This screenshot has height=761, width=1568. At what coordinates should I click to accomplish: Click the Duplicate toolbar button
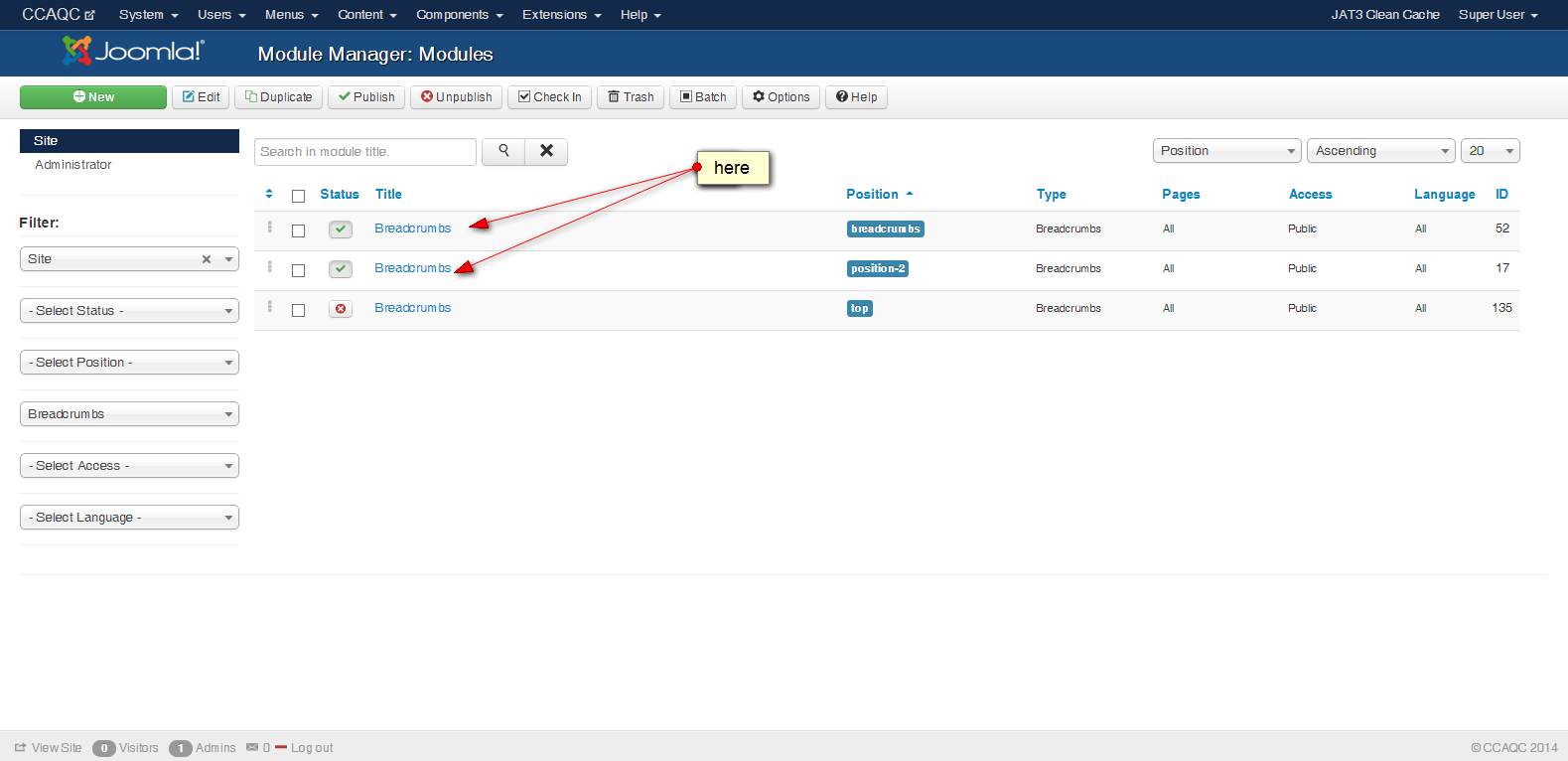coord(279,97)
